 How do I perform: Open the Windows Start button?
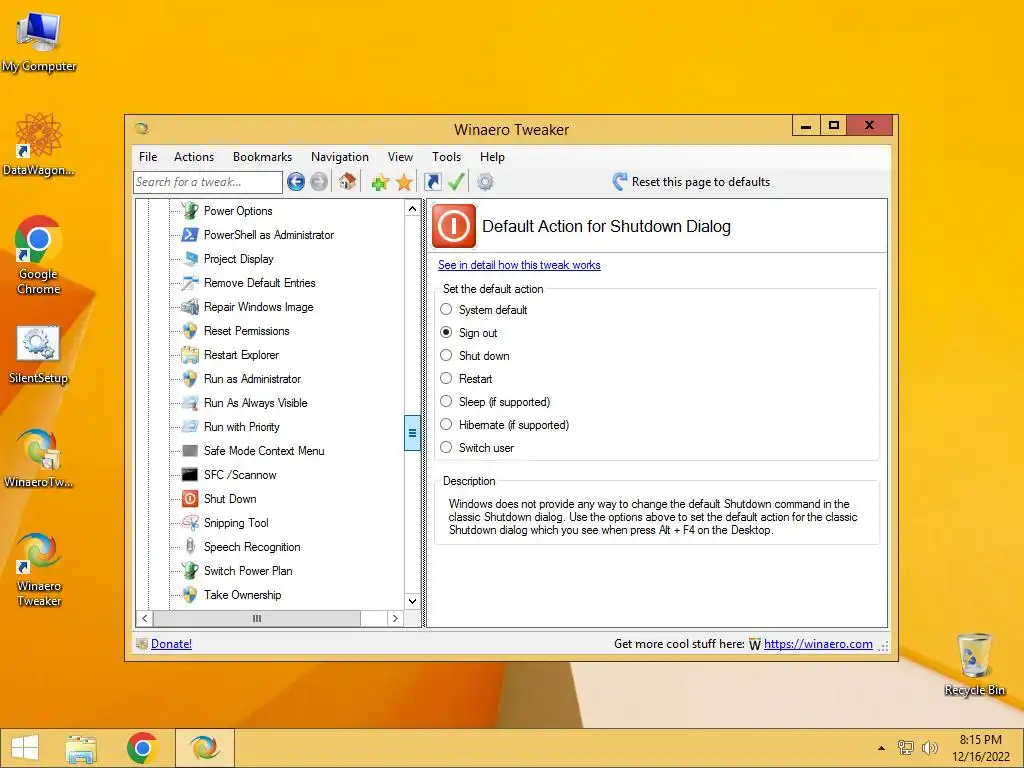click(x=25, y=748)
